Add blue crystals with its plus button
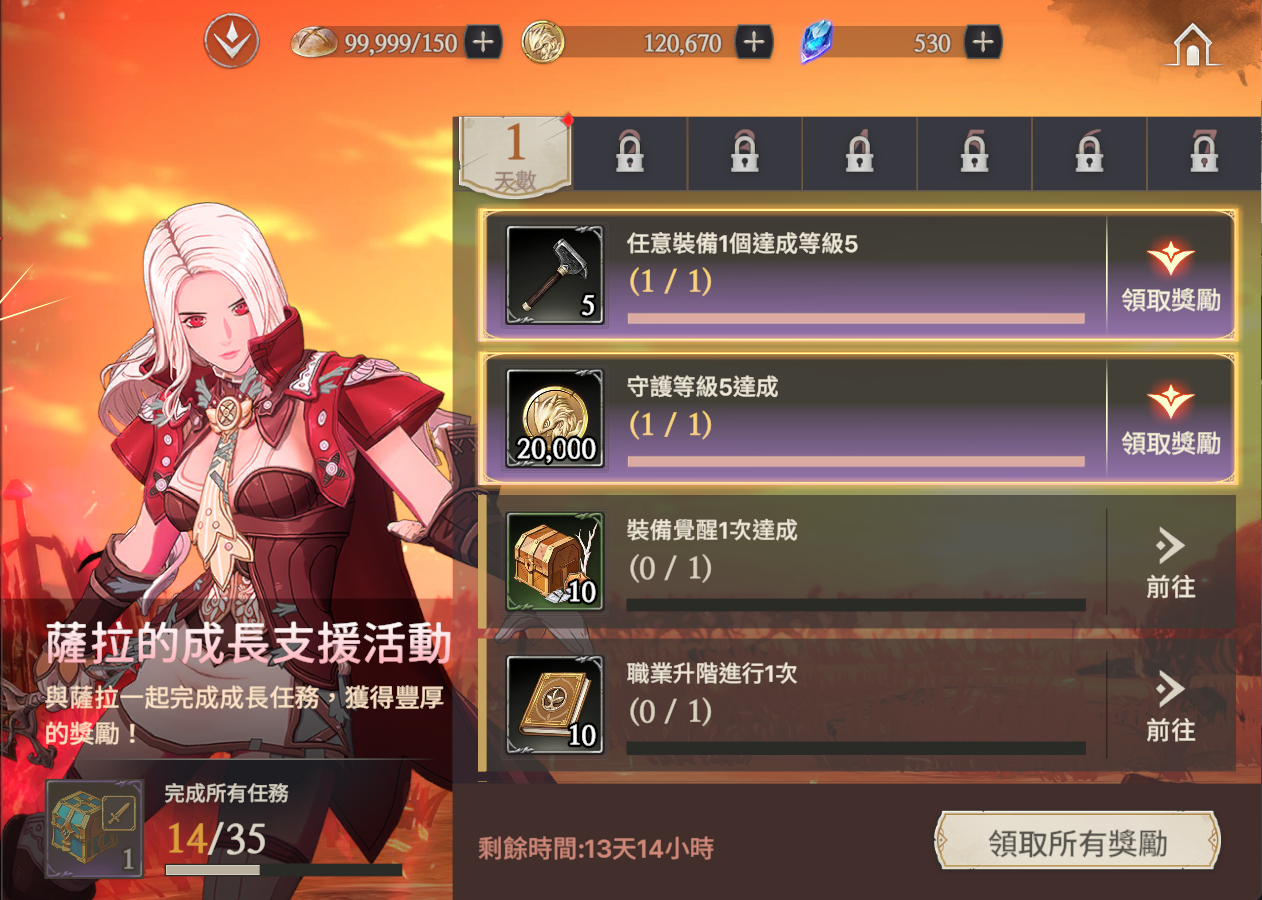 [x=983, y=42]
